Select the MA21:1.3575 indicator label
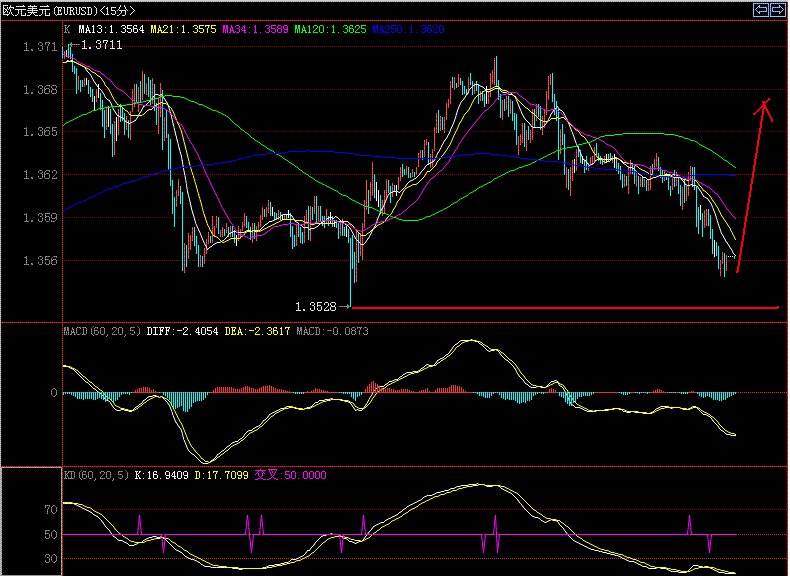 pyautogui.click(x=183, y=29)
